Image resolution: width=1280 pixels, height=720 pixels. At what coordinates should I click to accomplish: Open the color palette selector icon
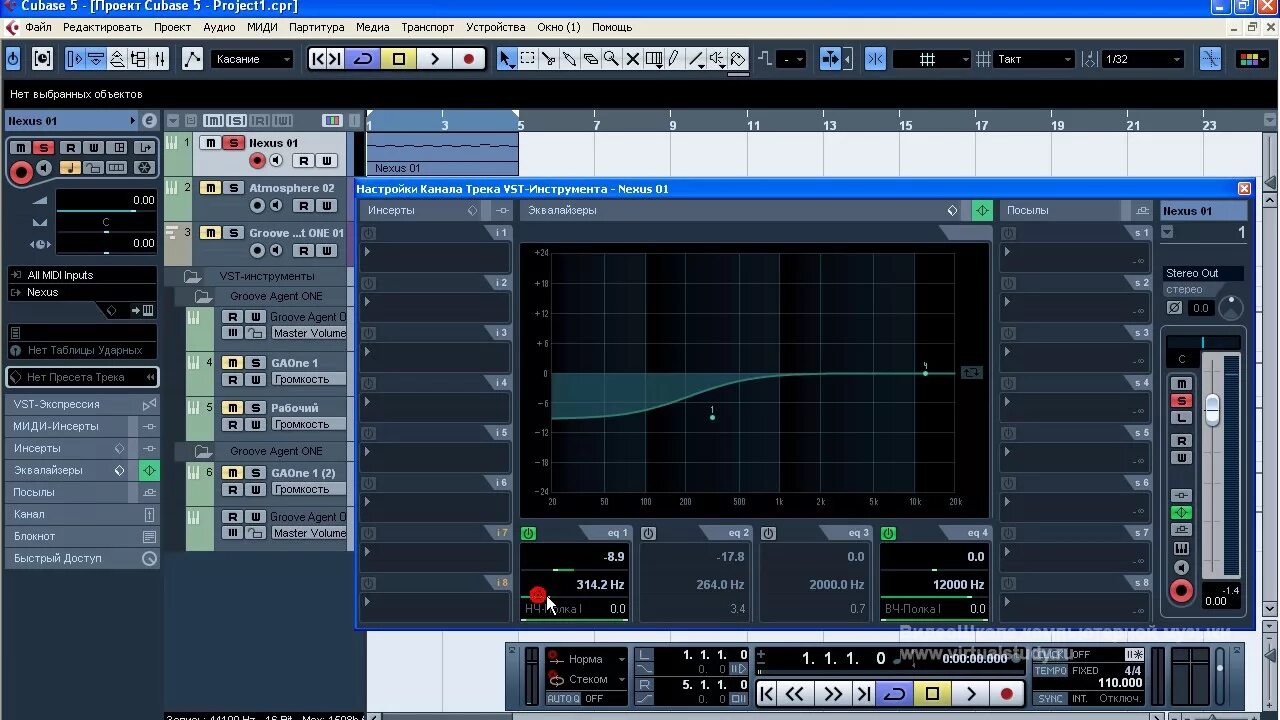pos(1252,59)
